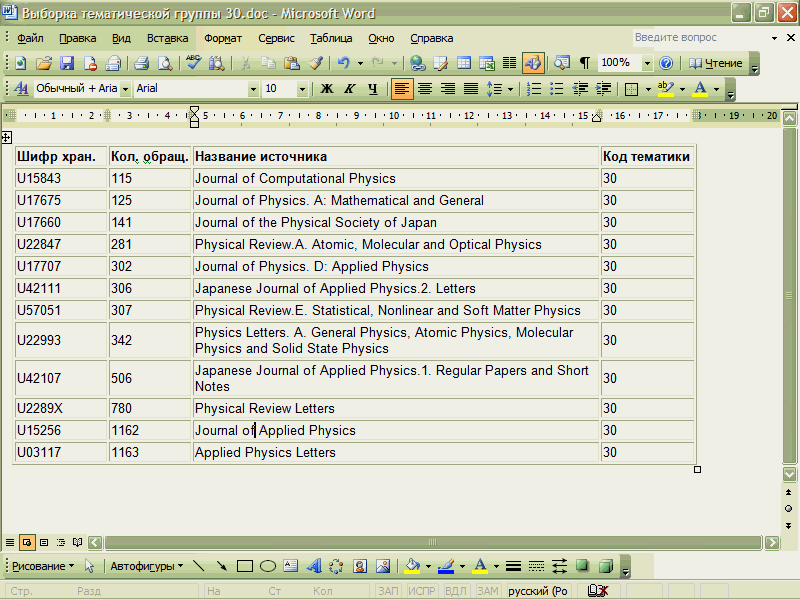Select the Rectangle drawing tool
The width and height of the screenshot is (800, 600).
[245, 566]
